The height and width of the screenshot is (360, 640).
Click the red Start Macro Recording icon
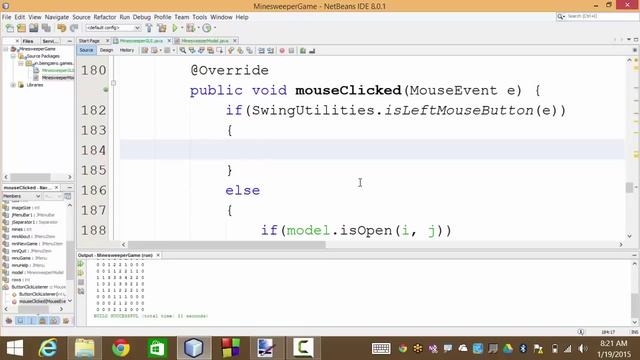pyautogui.click(x=282, y=51)
